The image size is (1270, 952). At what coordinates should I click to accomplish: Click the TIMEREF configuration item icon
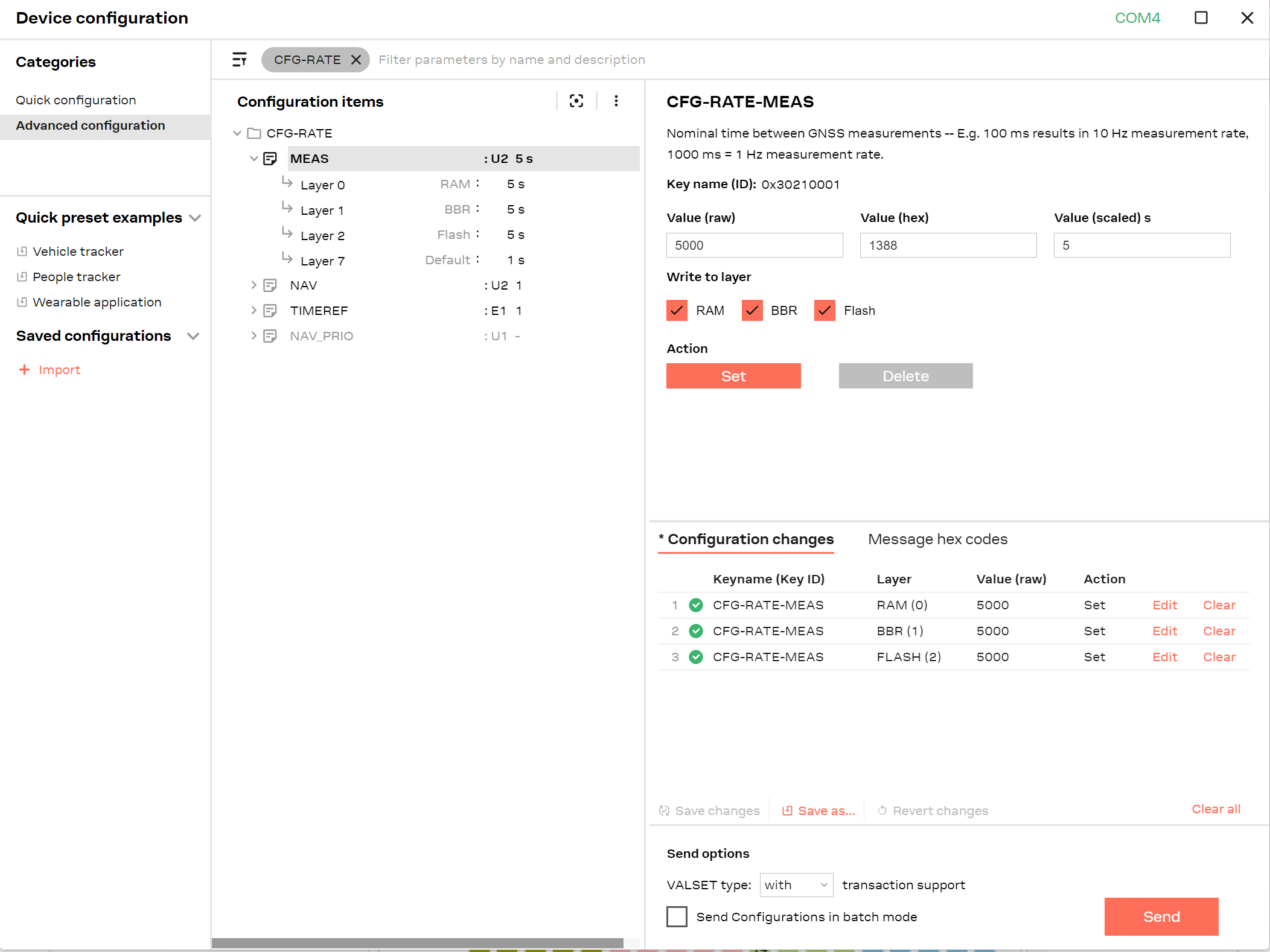tap(270, 310)
